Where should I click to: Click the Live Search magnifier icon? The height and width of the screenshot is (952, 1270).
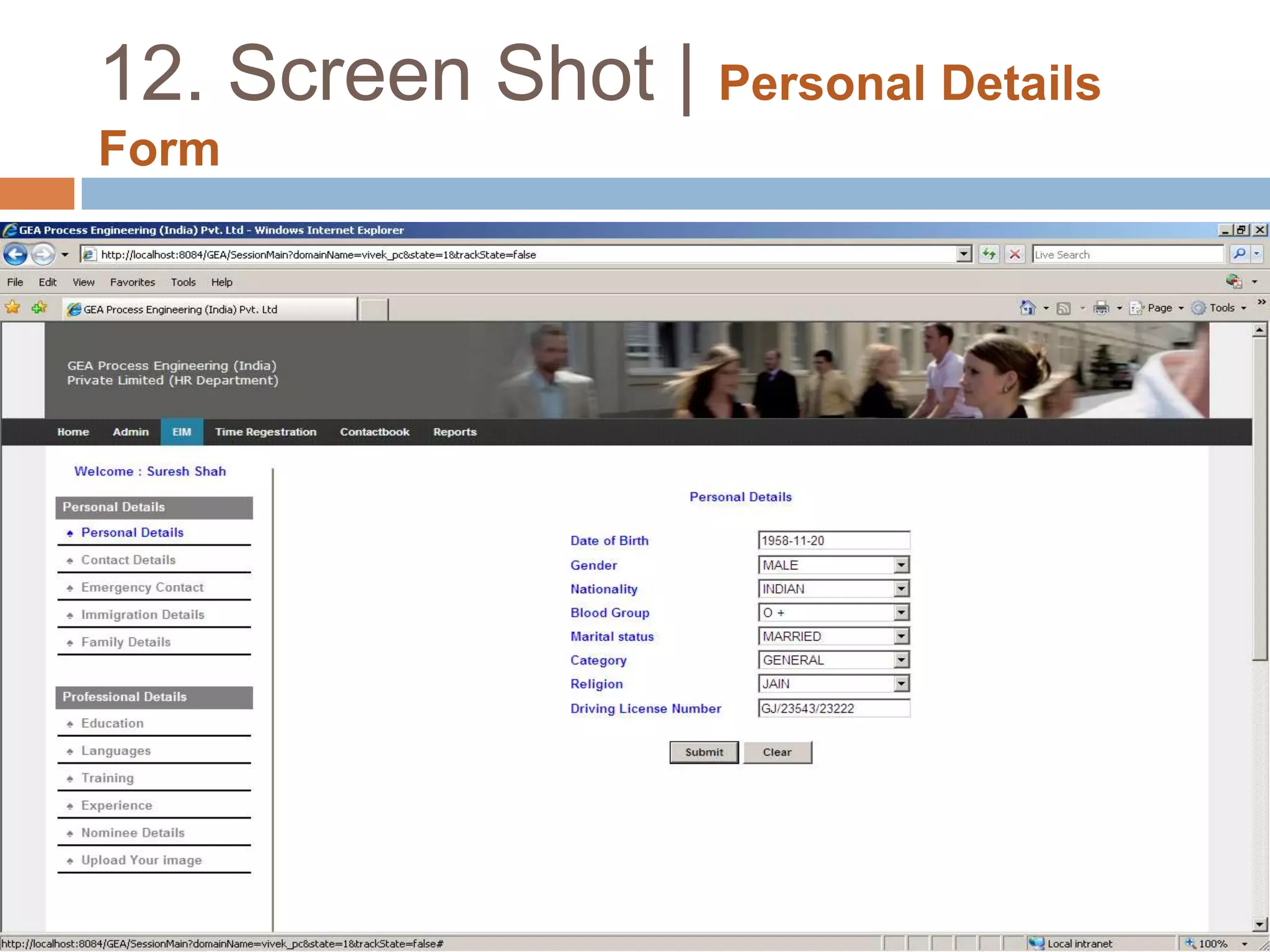click(1239, 254)
